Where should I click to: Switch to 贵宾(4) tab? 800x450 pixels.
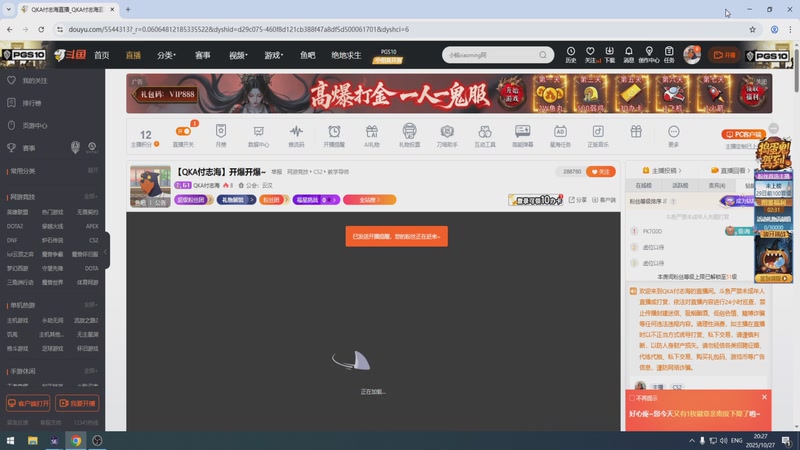click(716, 186)
